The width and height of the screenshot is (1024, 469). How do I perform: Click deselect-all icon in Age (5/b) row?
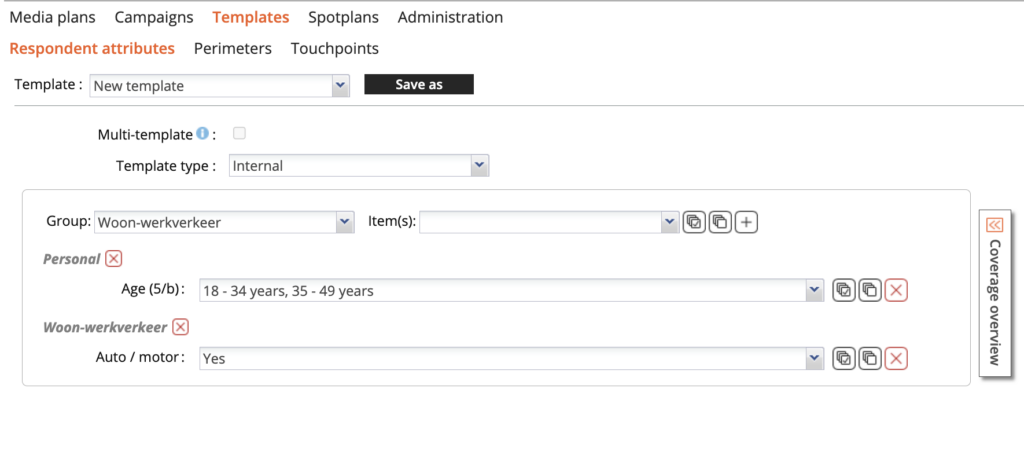point(870,290)
